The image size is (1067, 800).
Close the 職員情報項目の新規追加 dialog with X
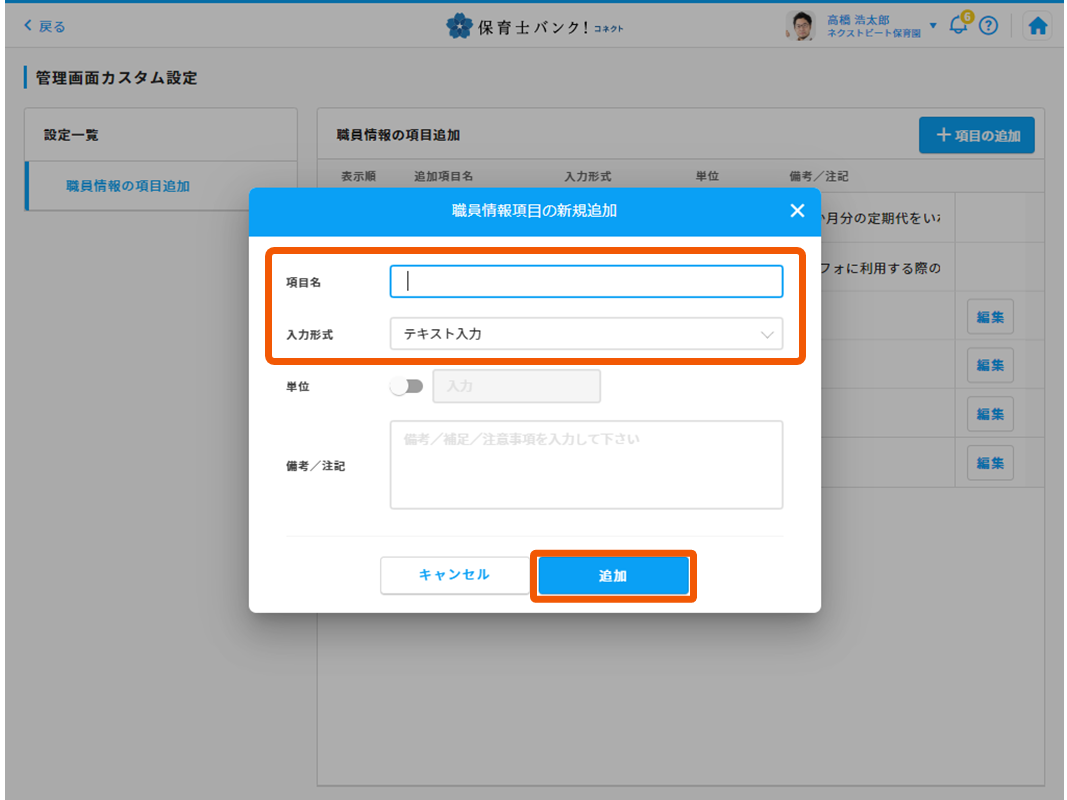tap(797, 210)
